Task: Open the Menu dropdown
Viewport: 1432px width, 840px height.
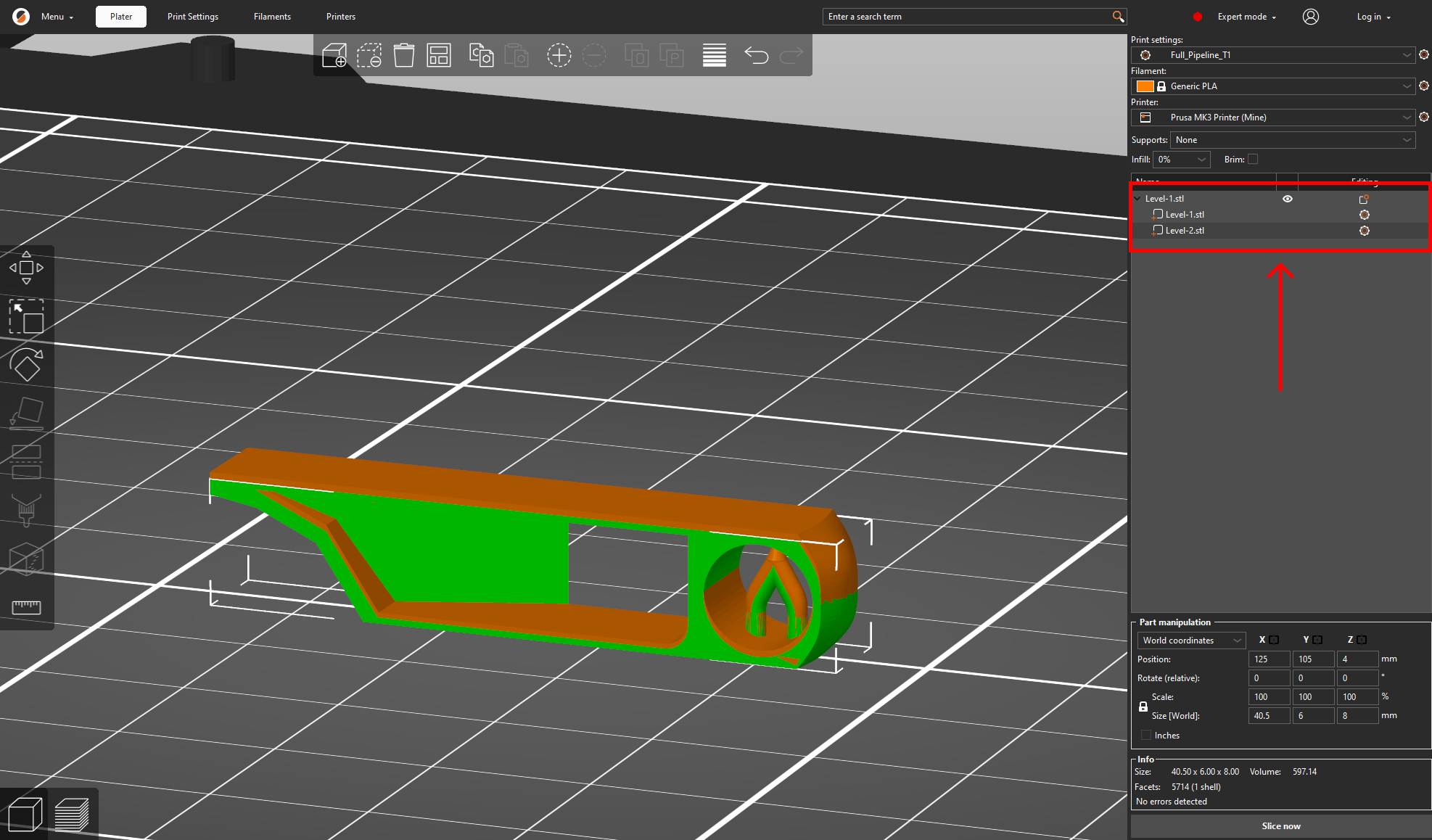Action: [57, 17]
